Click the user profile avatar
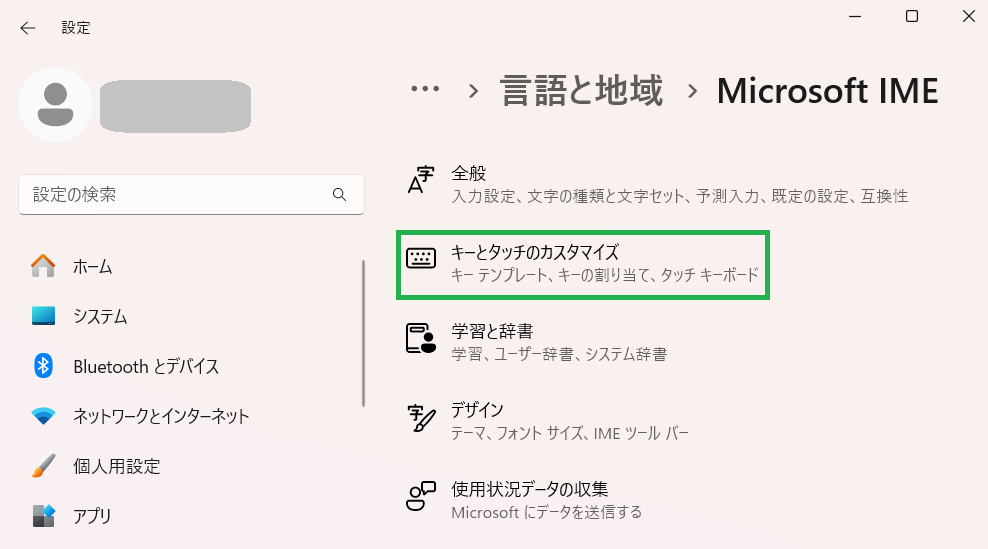 (x=55, y=104)
